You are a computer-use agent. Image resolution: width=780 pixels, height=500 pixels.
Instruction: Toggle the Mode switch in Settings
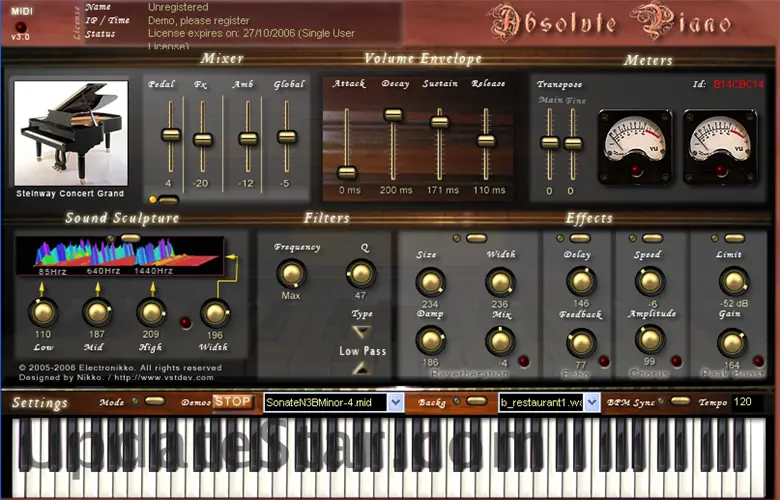(x=154, y=401)
